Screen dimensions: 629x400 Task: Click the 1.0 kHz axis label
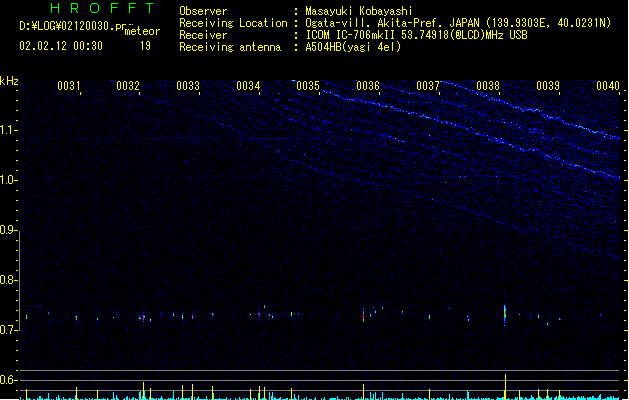(x=8, y=180)
